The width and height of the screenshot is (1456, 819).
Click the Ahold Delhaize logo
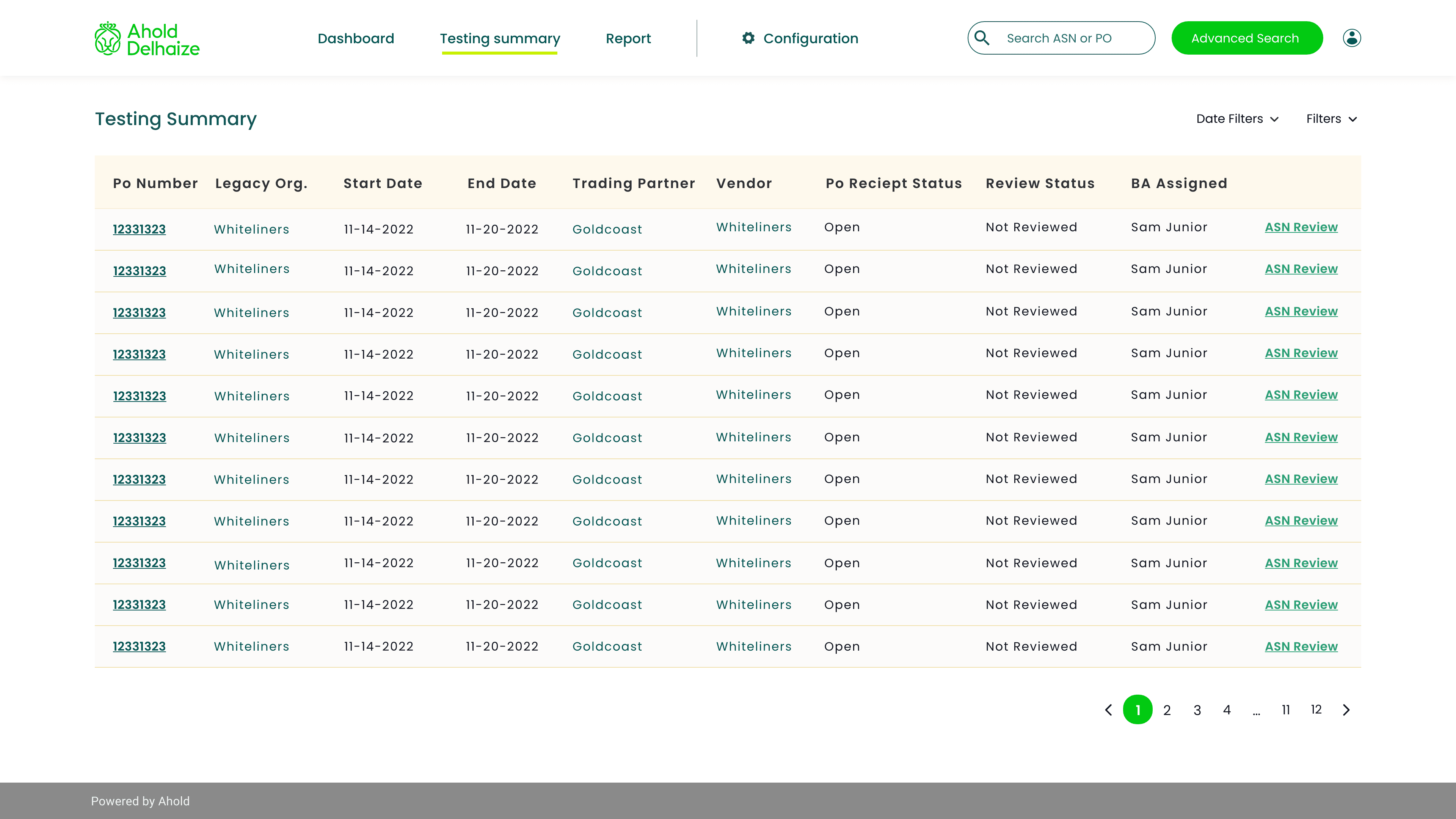point(147,39)
